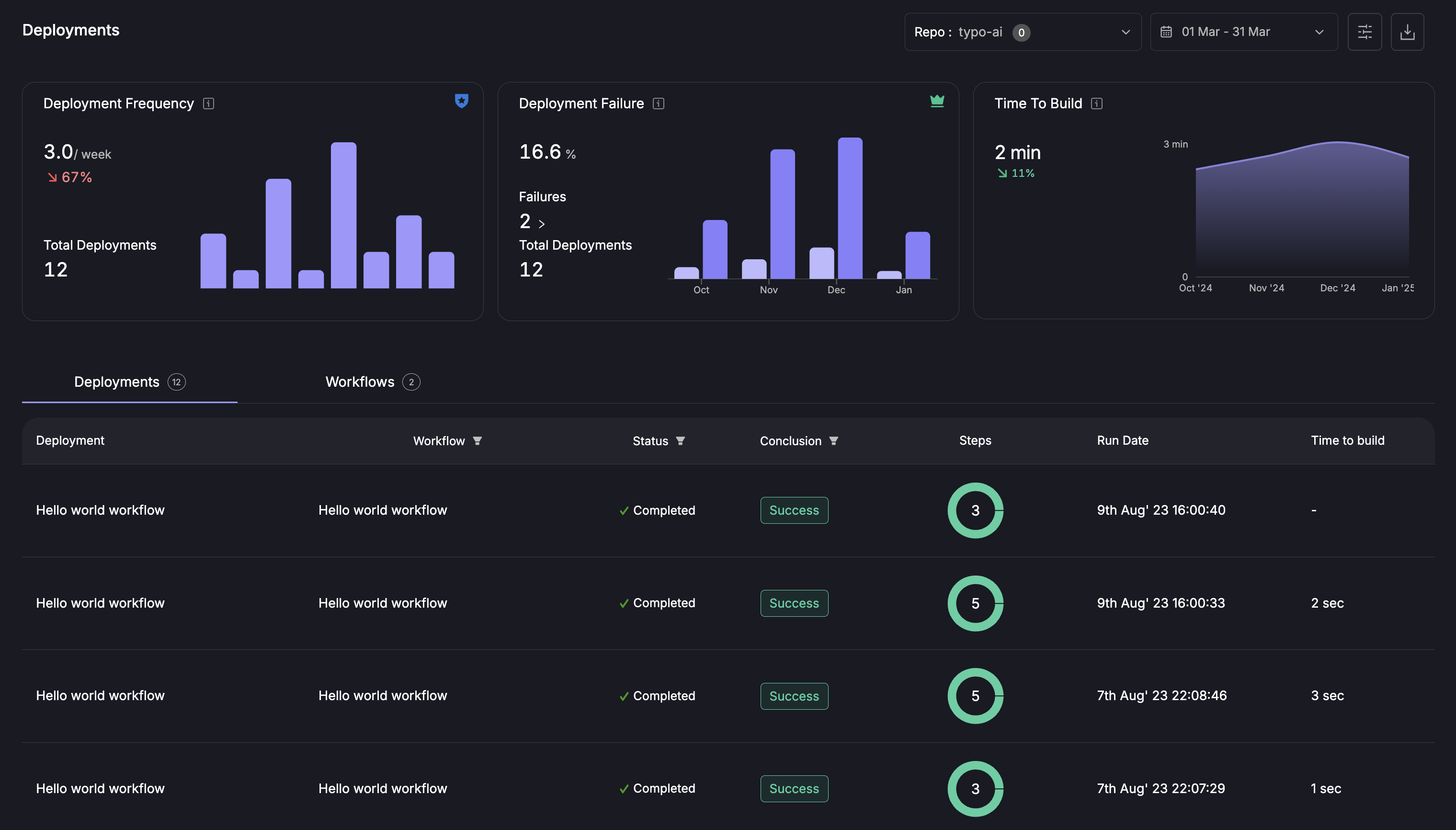Click the Steps donut showing 5
The width and height of the screenshot is (1456, 830).
click(x=975, y=603)
